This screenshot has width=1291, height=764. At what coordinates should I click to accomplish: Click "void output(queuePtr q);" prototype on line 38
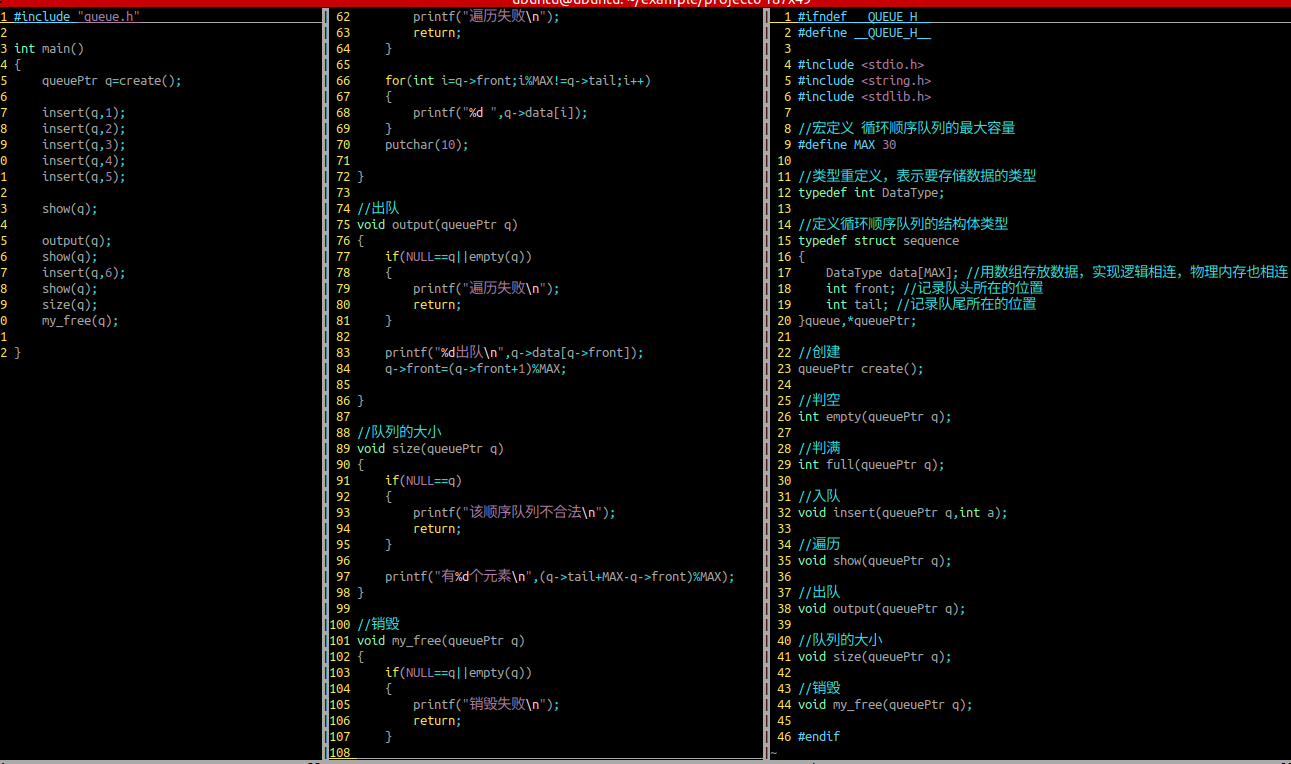tap(882, 609)
